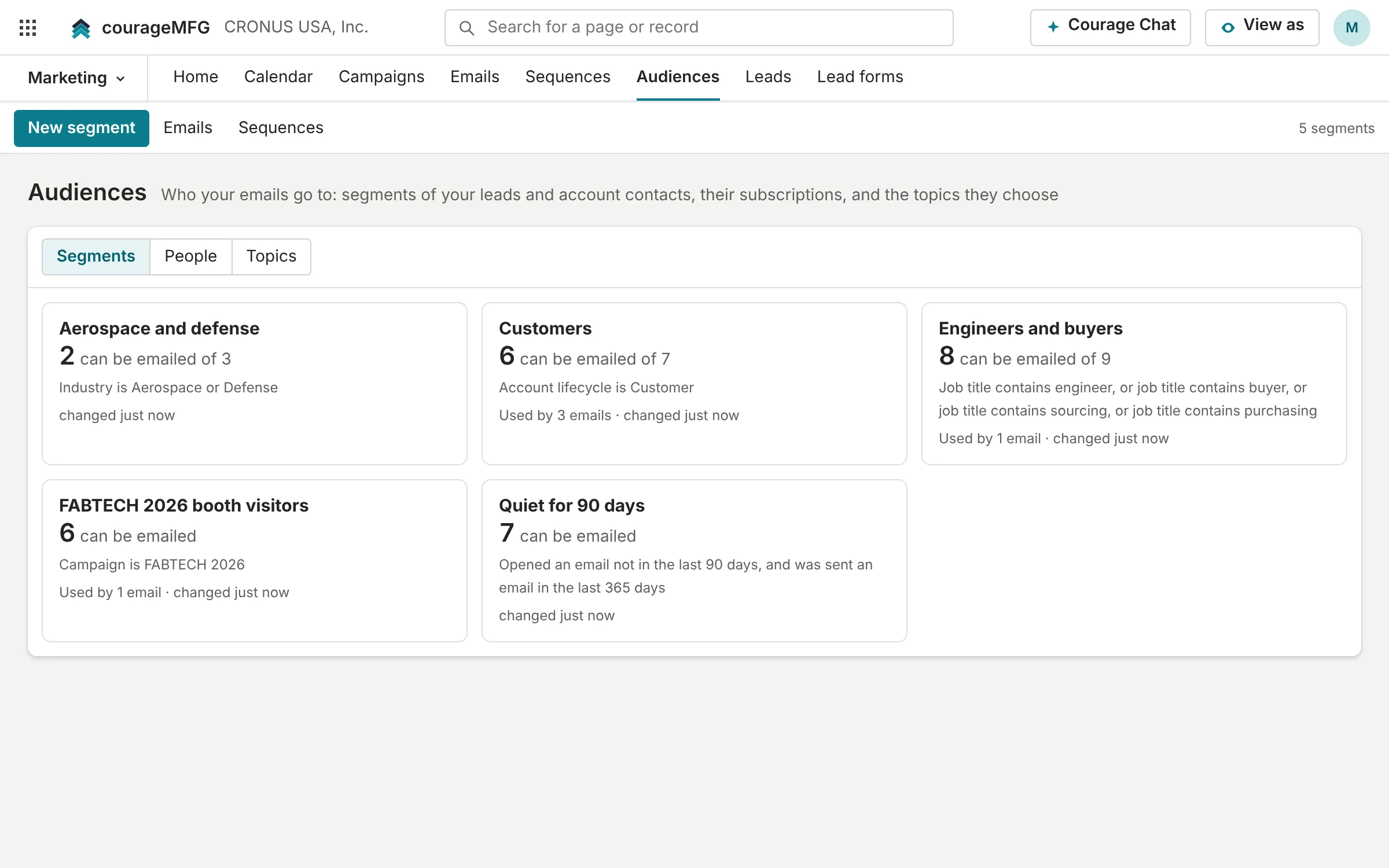The image size is (1389, 868).
Task: Select the Audiences nav tab
Action: [x=678, y=76]
